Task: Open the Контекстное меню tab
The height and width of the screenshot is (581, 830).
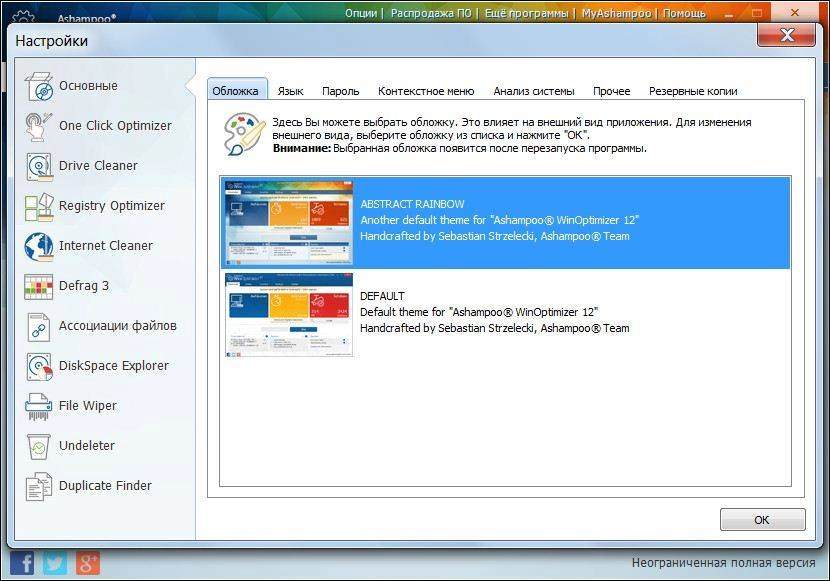Action: (x=426, y=91)
